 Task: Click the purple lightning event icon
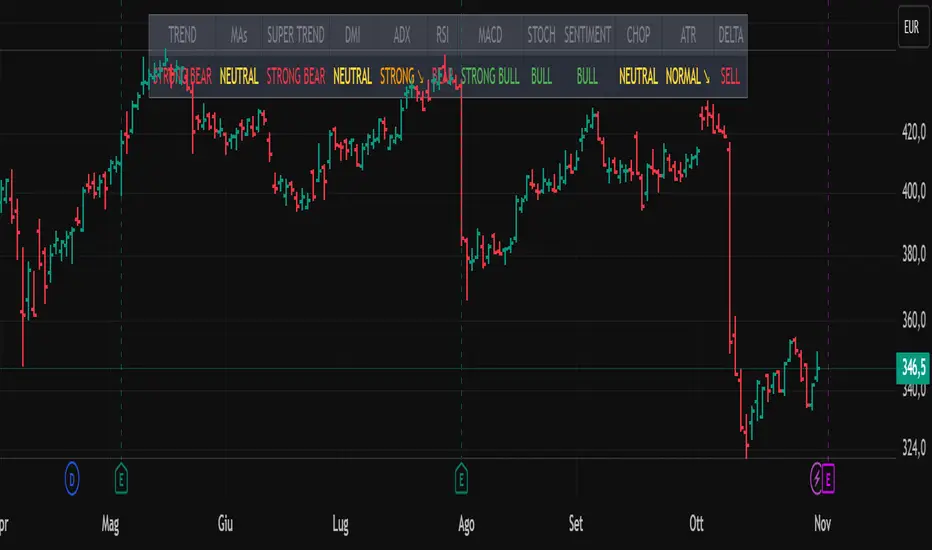click(x=818, y=478)
